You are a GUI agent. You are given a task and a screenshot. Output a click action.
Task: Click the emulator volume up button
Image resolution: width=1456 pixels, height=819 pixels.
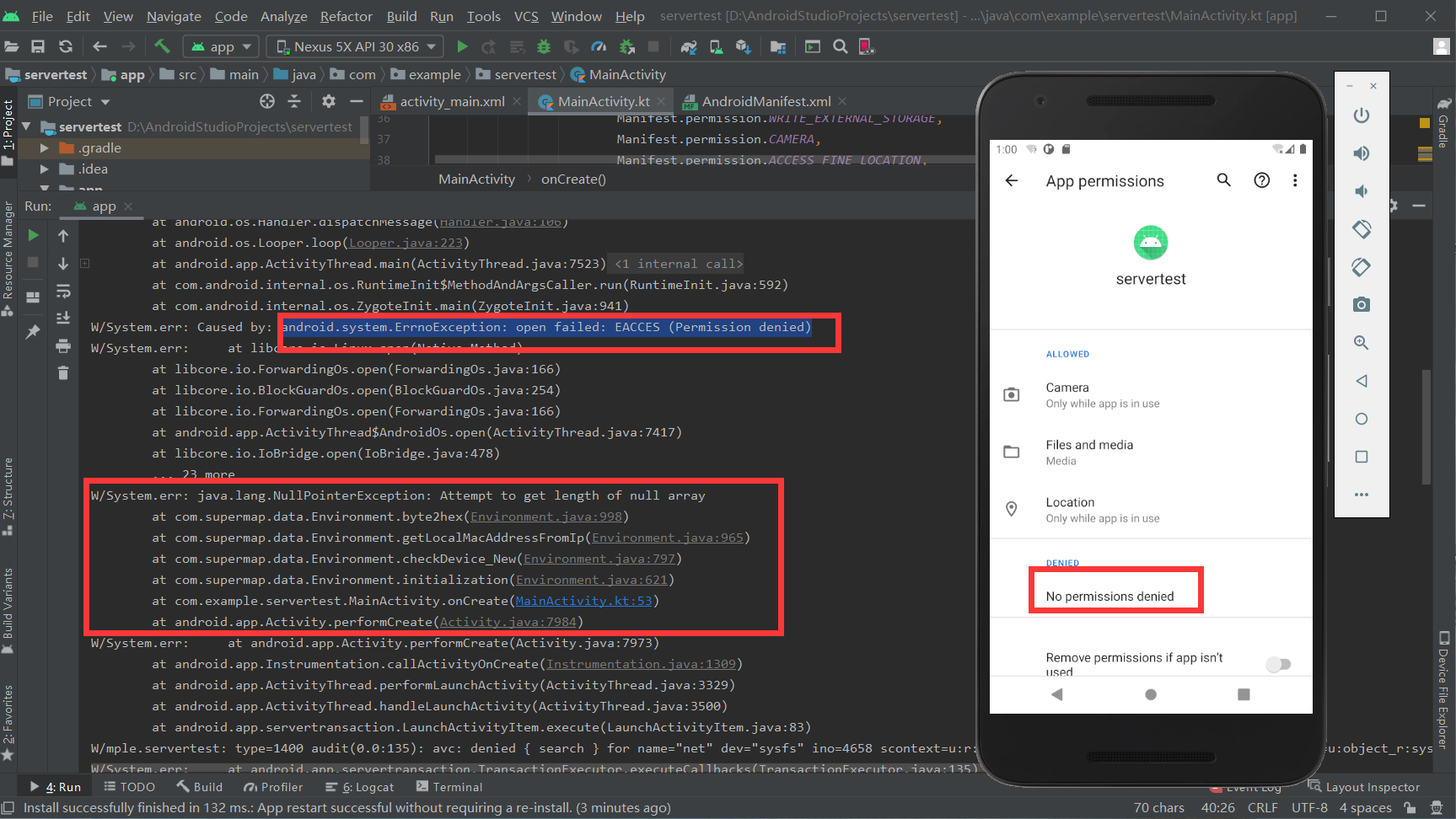tap(1361, 153)
